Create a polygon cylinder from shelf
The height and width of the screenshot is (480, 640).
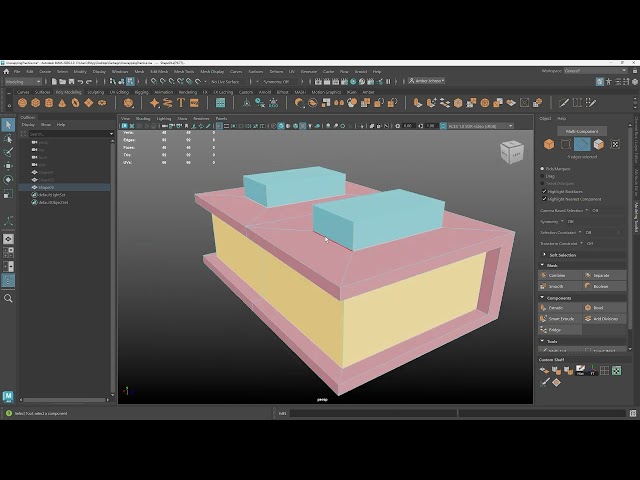pyautogui.click(x=49, y=103)
